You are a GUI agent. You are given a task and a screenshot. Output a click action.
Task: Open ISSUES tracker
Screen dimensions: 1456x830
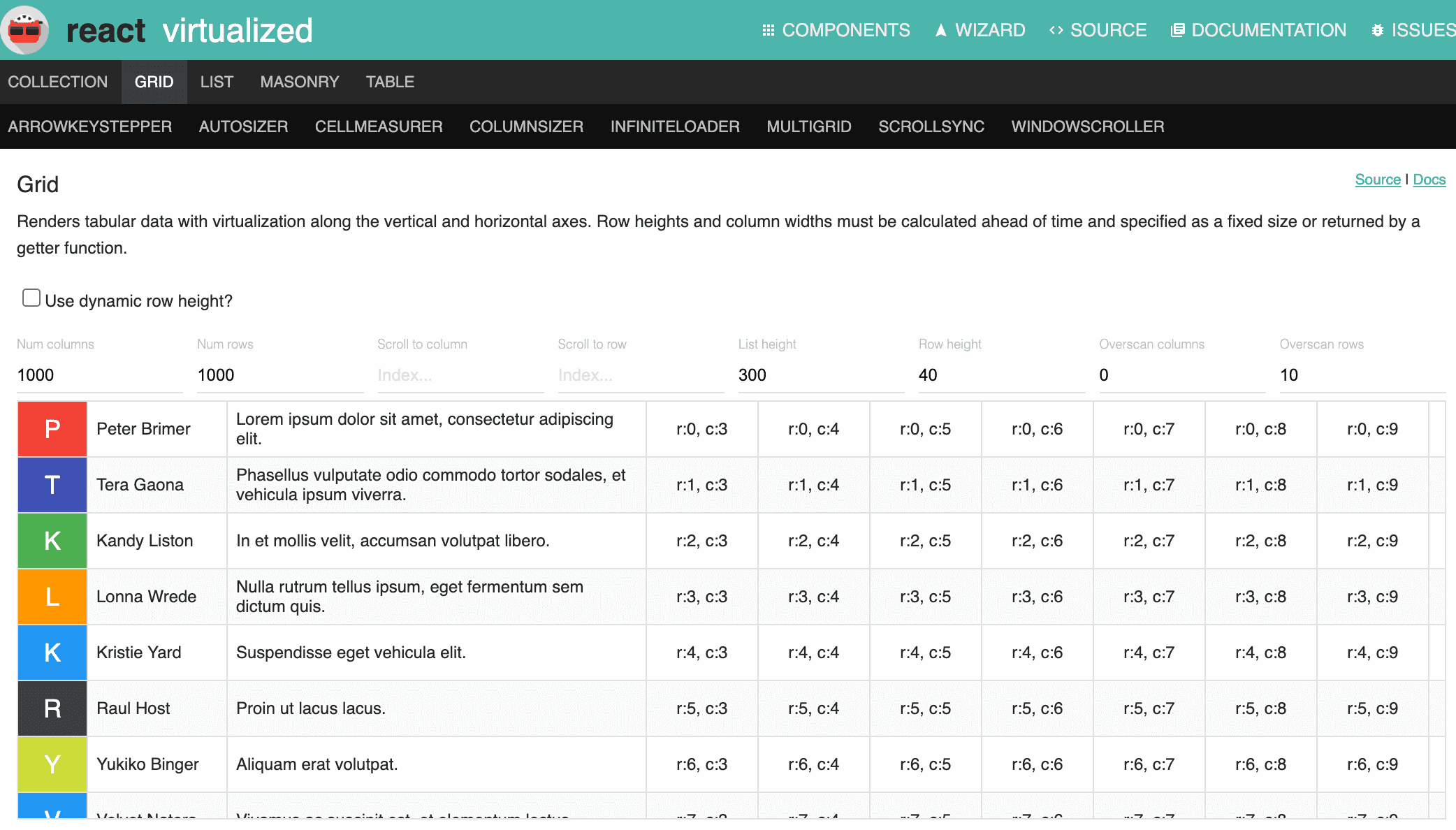tap(1415, 30)
